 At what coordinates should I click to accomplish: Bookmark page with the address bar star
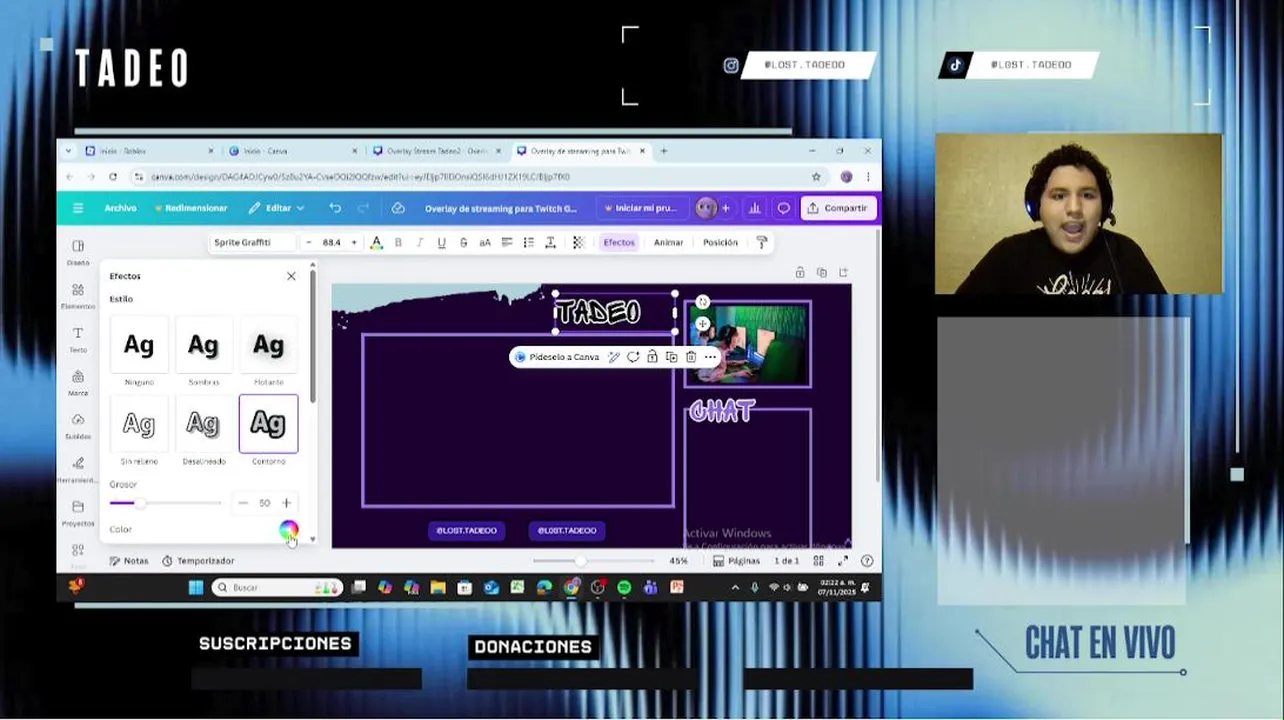[x=816, y=177]
